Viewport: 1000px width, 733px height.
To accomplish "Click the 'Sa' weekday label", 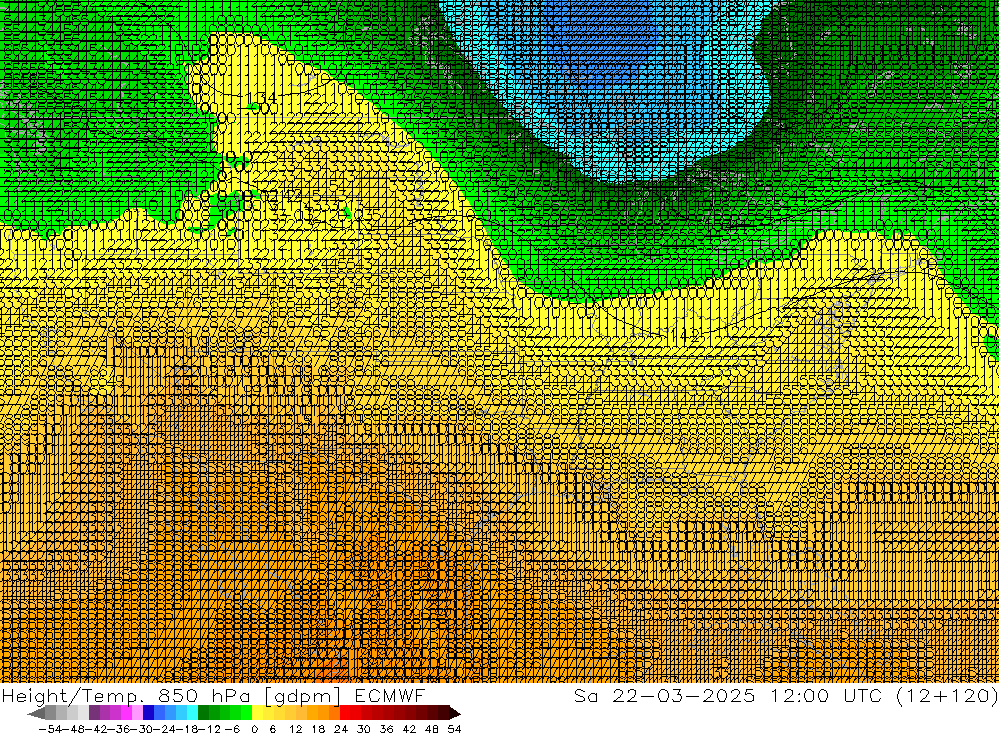I will 585,696.
